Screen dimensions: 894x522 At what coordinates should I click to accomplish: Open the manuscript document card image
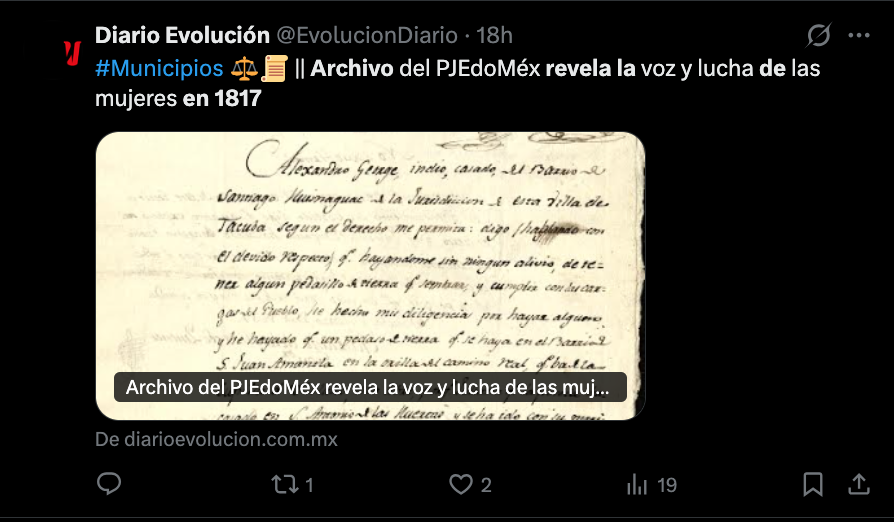pos(371,276)
